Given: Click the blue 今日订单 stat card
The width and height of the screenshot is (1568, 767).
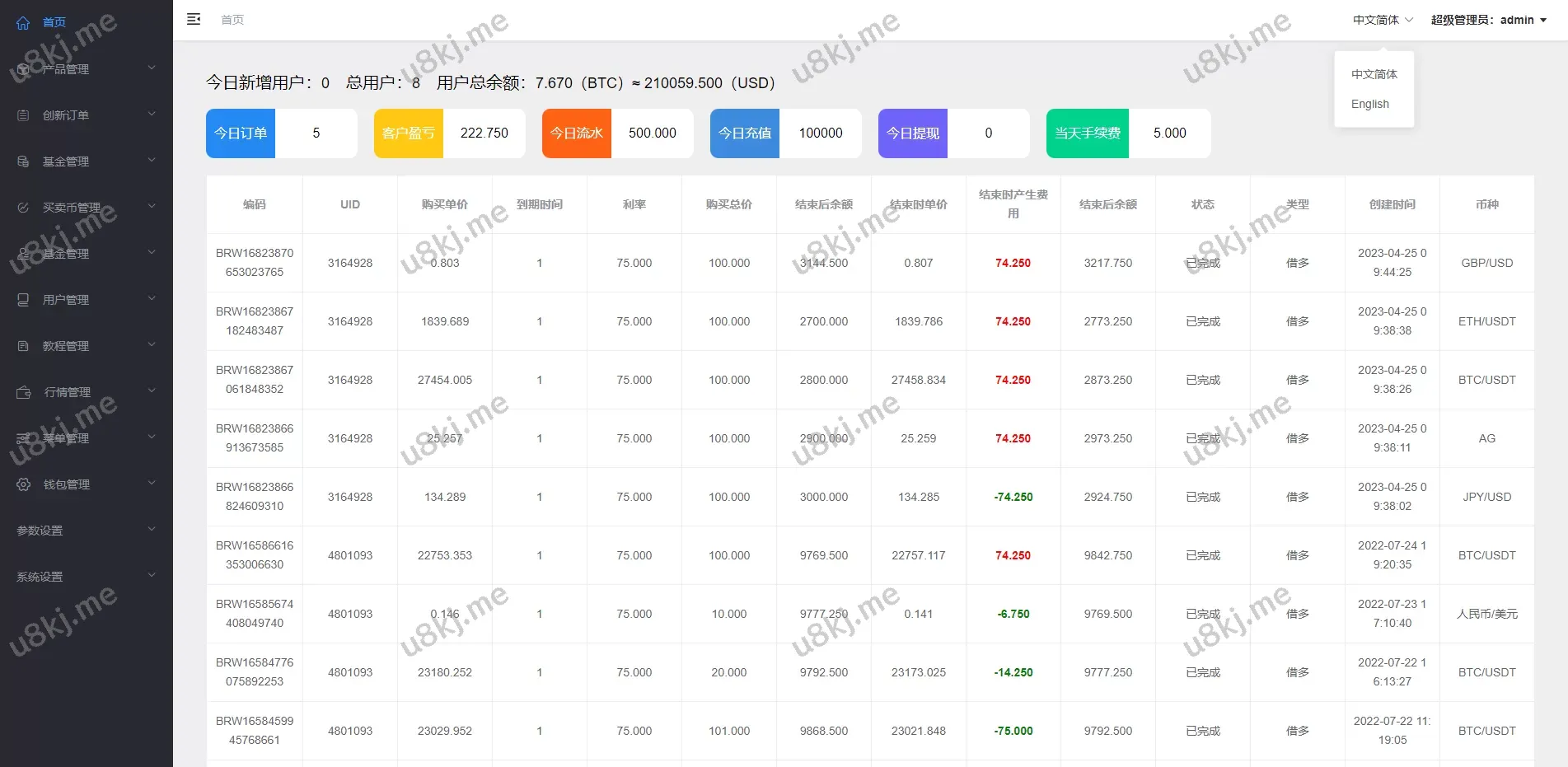Looking at the screenshot, I should point(241,133).
